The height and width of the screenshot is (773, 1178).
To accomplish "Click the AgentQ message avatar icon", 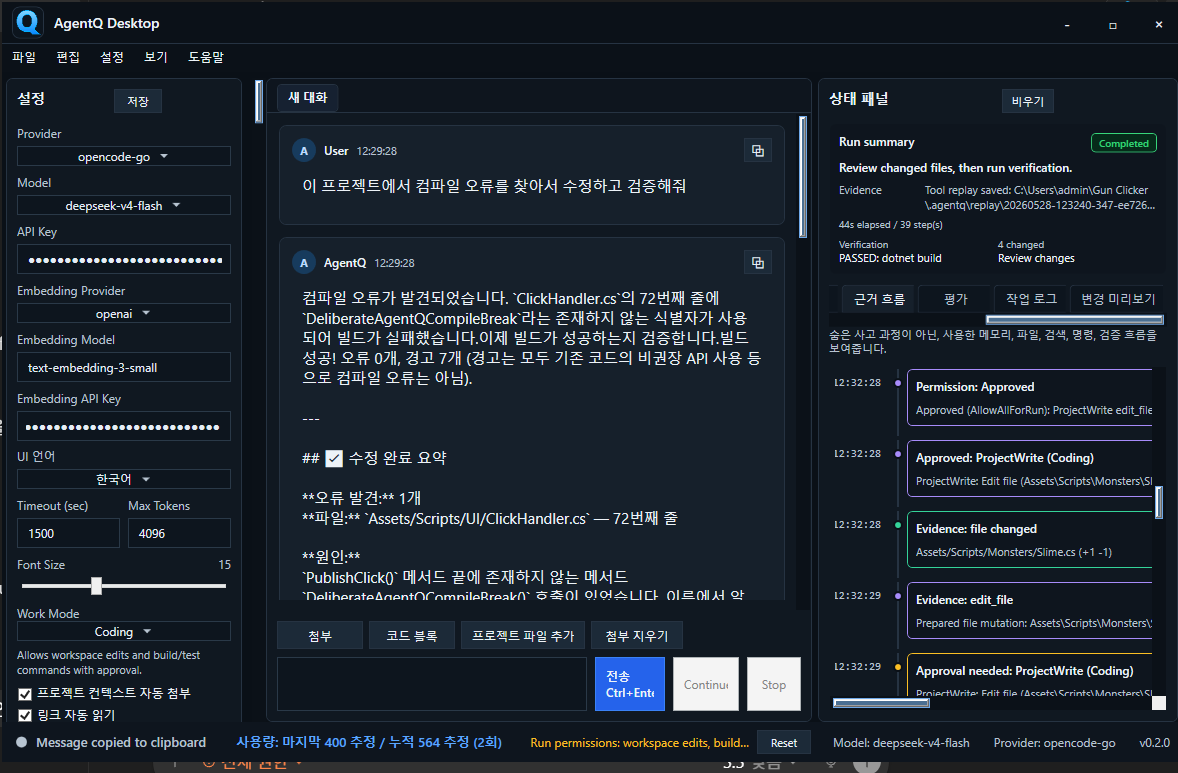I will point(304,263).
